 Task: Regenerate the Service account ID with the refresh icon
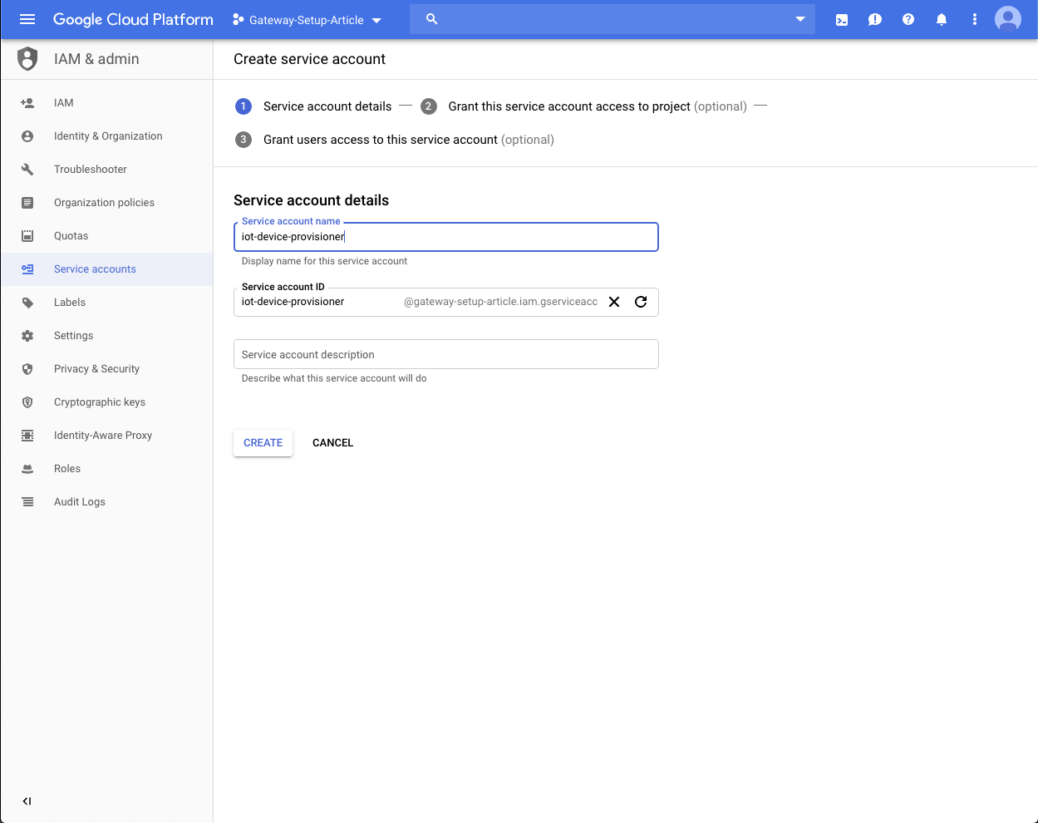640,301
